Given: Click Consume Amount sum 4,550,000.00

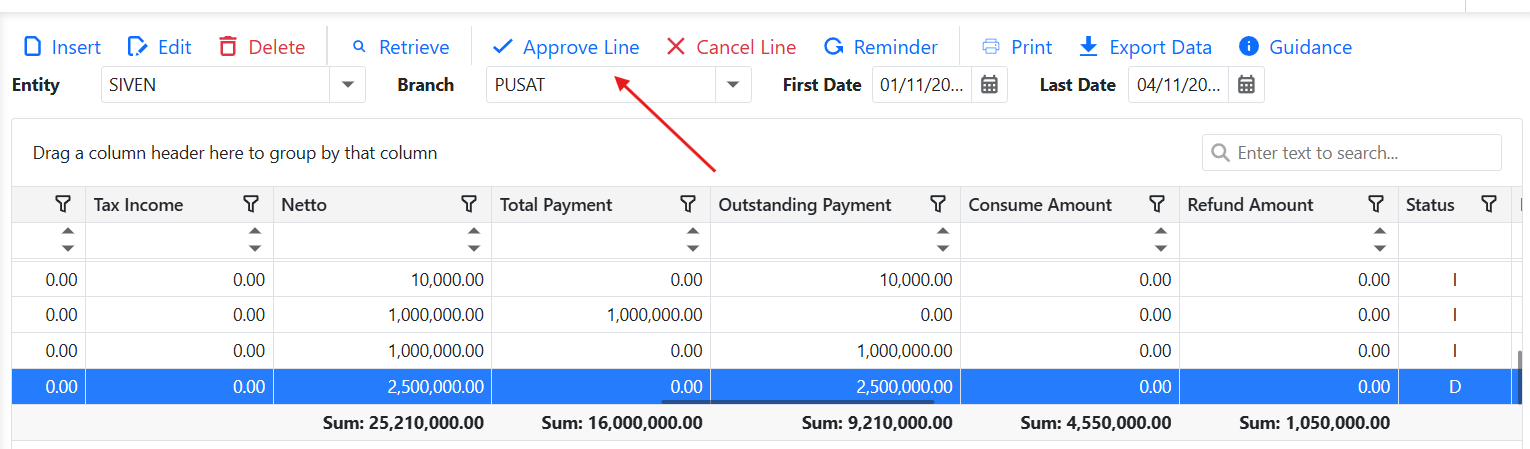Looking at the screenshot, I should click(1096, 424).
